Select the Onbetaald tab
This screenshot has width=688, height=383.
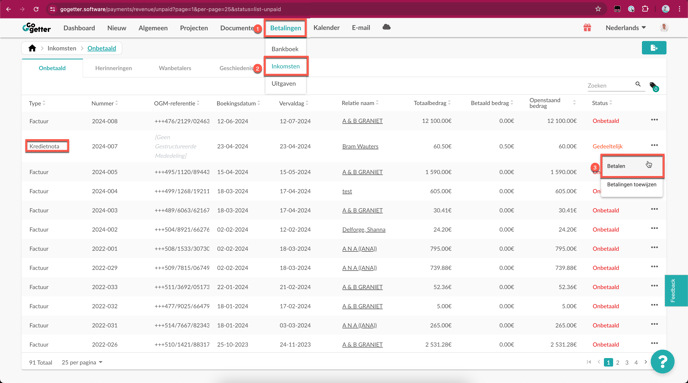click(52, 68)
